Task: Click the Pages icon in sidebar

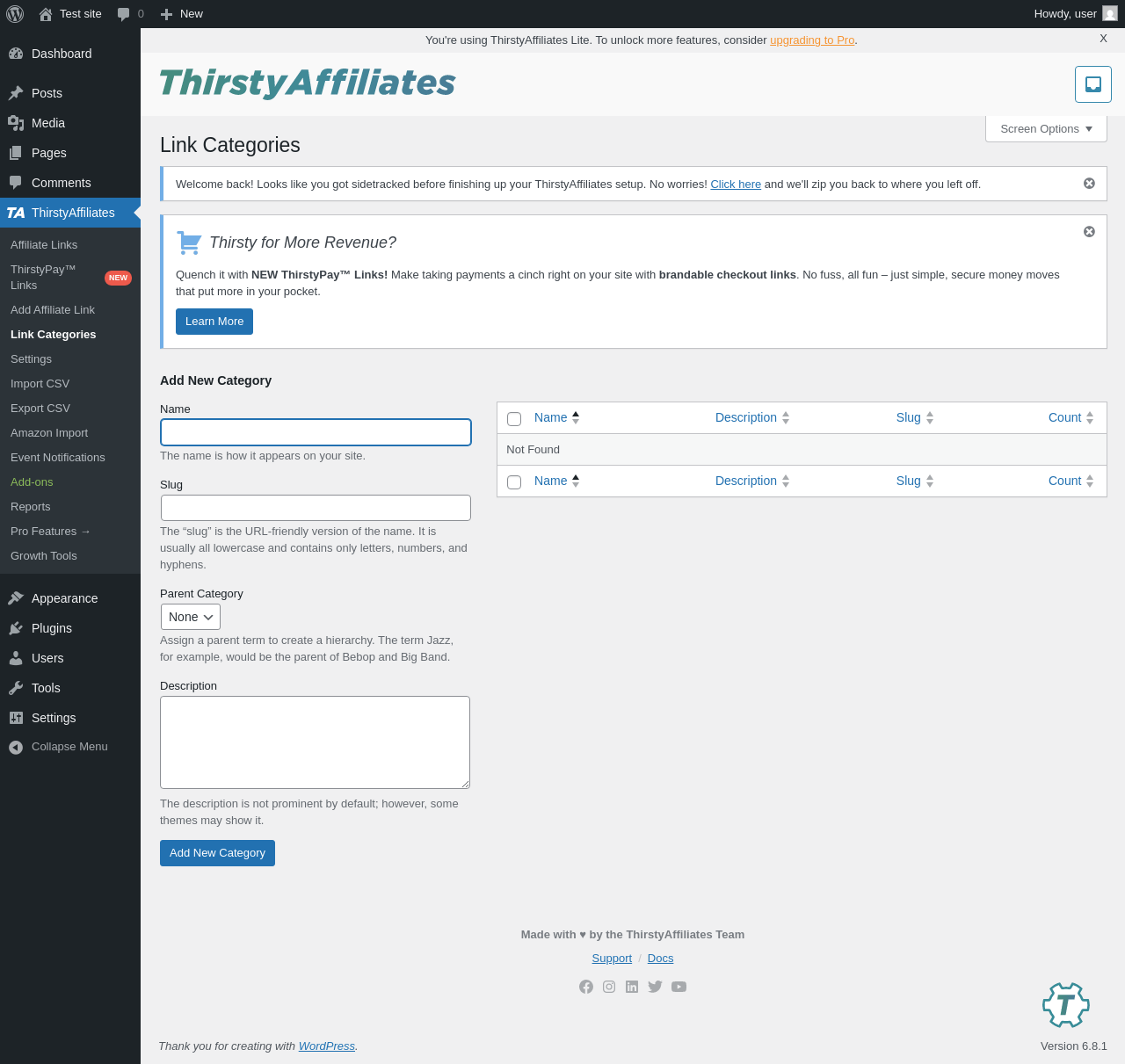Action: tap(16, 153)
